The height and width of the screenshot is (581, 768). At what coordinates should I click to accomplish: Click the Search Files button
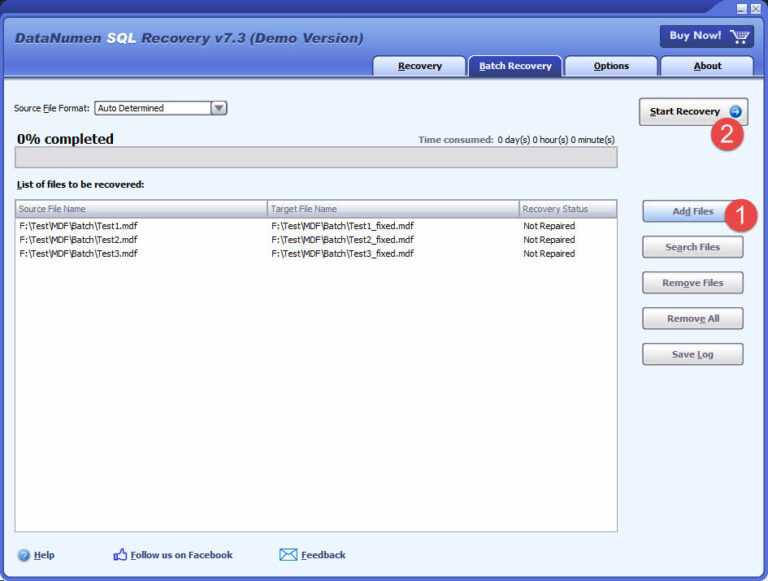(x=693, y=247)
